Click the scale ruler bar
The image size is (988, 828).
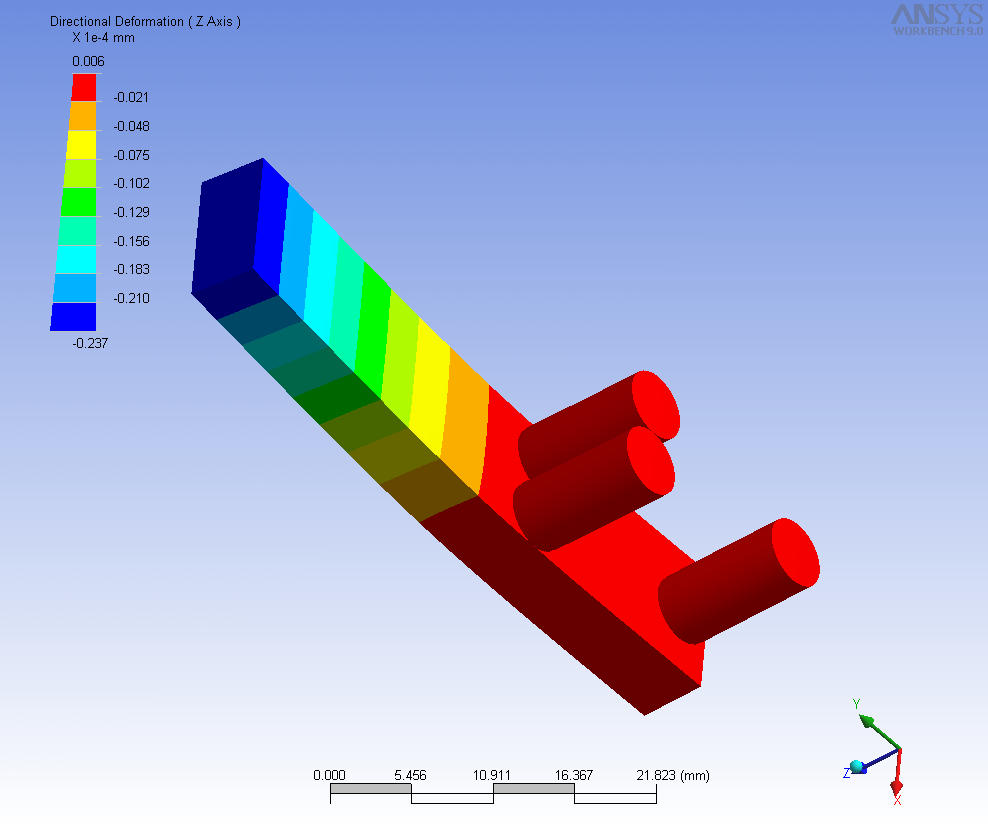coord(493,793)
